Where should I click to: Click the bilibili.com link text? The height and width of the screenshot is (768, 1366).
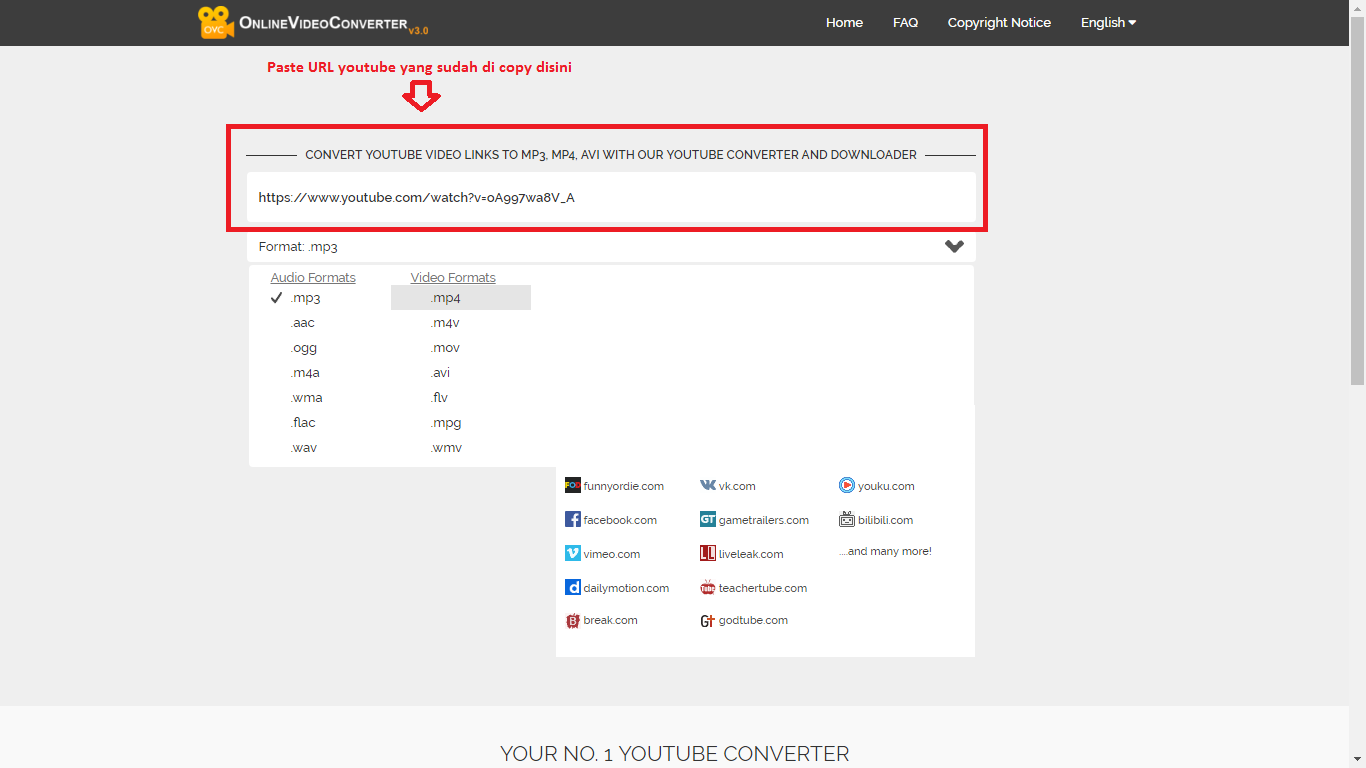click(885, 520)
